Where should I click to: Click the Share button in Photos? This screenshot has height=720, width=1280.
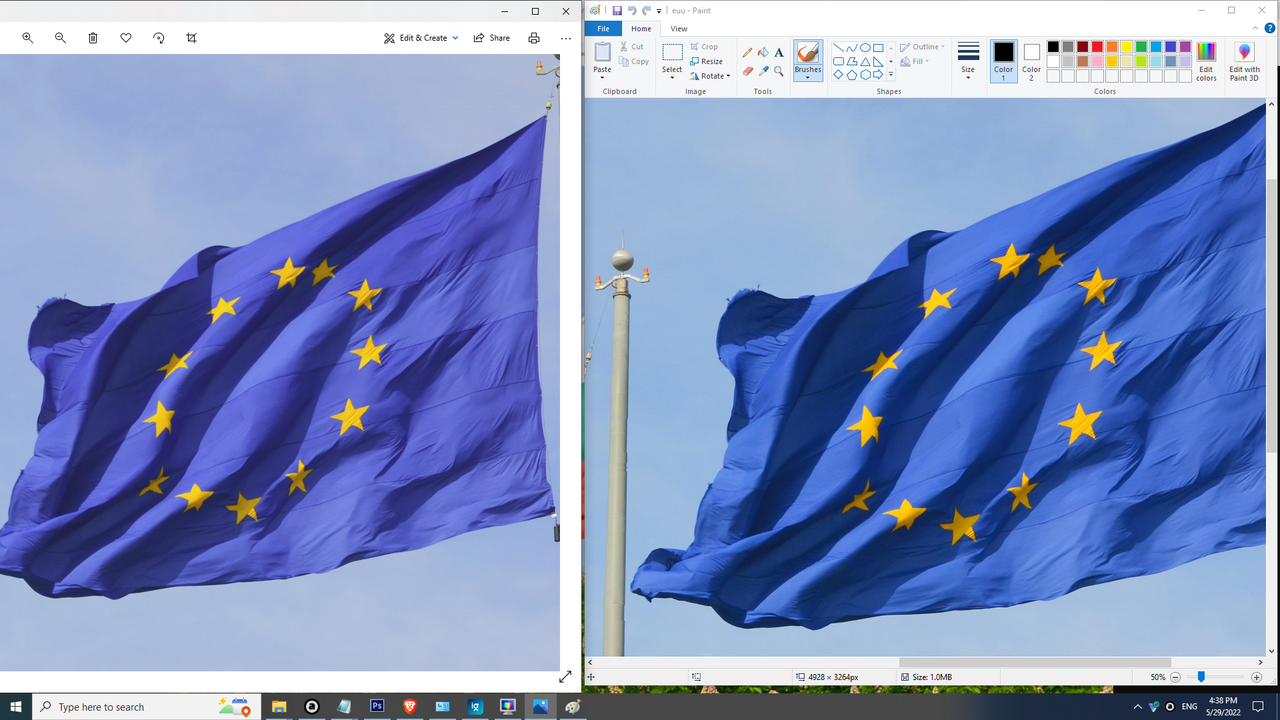[492, 38]
